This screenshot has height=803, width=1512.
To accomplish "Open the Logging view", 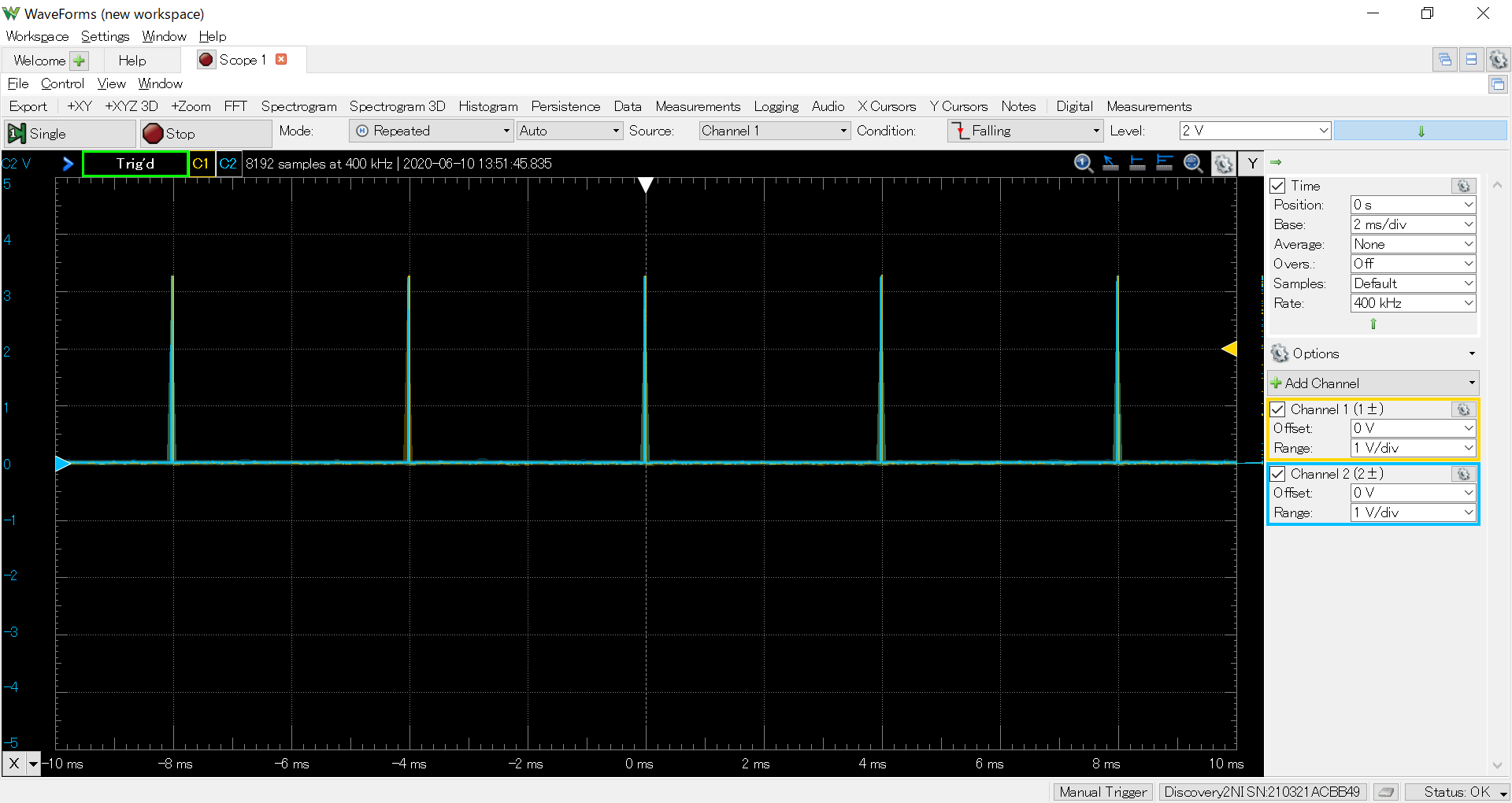I will coord(776,106).
